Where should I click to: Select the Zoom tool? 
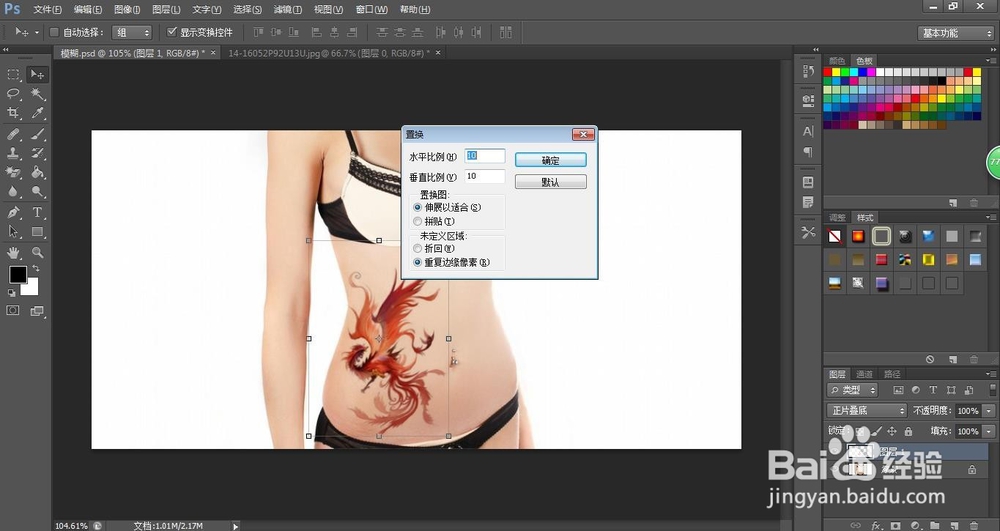click(x=38, y=252)
